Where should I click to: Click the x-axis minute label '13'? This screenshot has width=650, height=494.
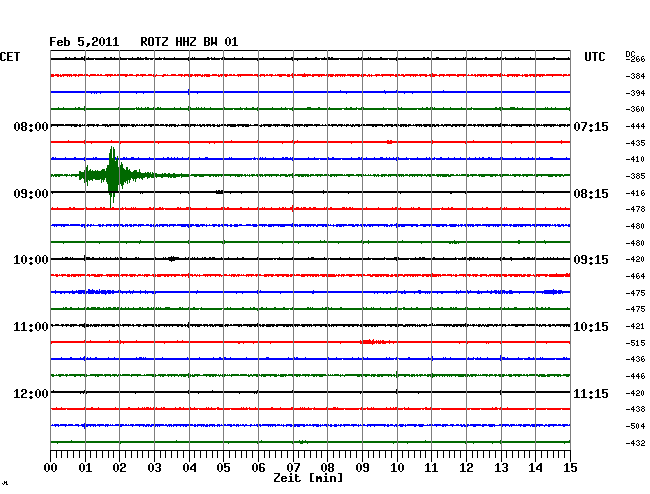(x=501, y=468)
